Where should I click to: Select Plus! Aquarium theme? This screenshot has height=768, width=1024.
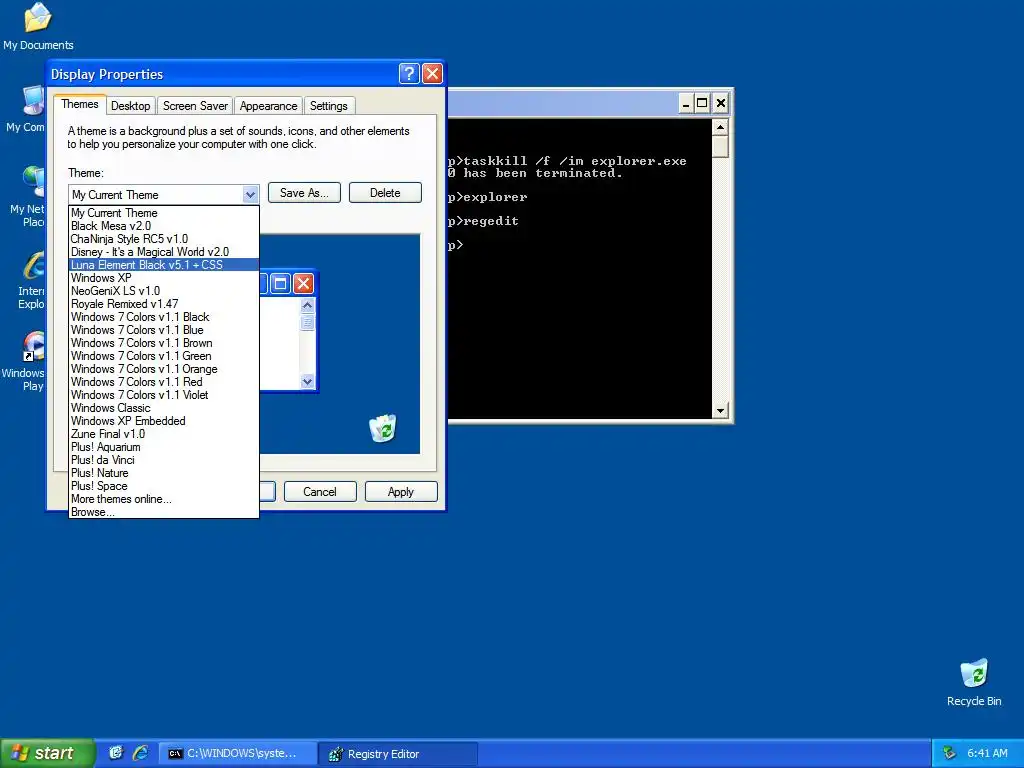pyautogui.click(x=164, y=447)
